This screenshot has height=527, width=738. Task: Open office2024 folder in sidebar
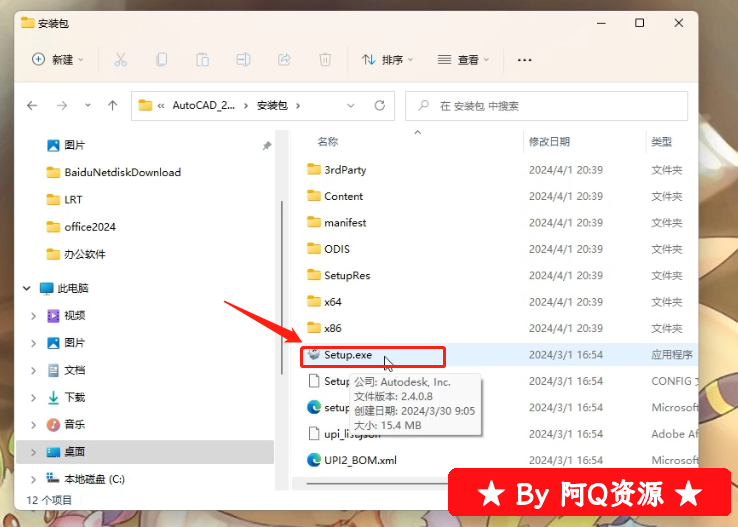coord(81,227)
